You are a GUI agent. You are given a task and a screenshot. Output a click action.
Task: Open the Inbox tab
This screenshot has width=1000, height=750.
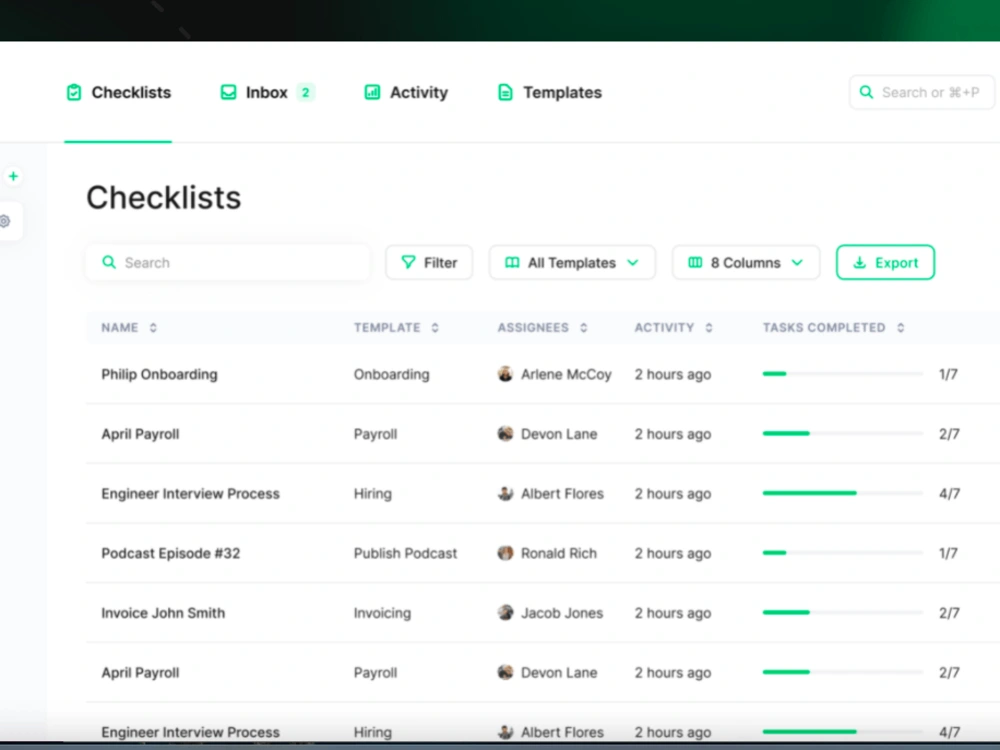(267, 92)
